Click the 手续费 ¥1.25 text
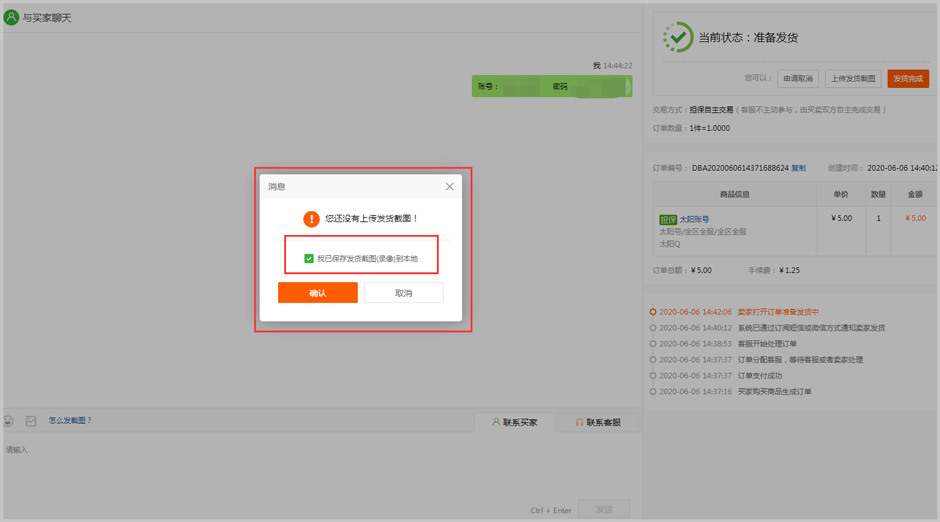This screenshot has width=940, height=522. (x=774, y=270)
